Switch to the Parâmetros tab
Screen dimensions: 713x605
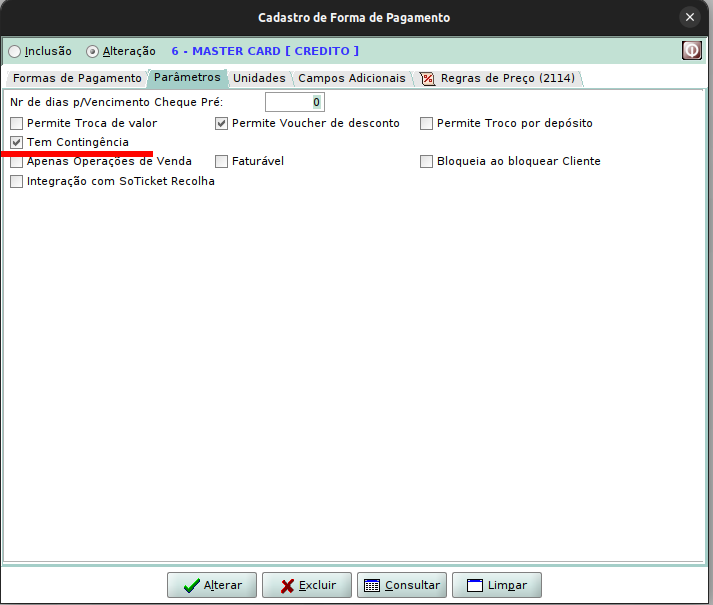(187, 77)
